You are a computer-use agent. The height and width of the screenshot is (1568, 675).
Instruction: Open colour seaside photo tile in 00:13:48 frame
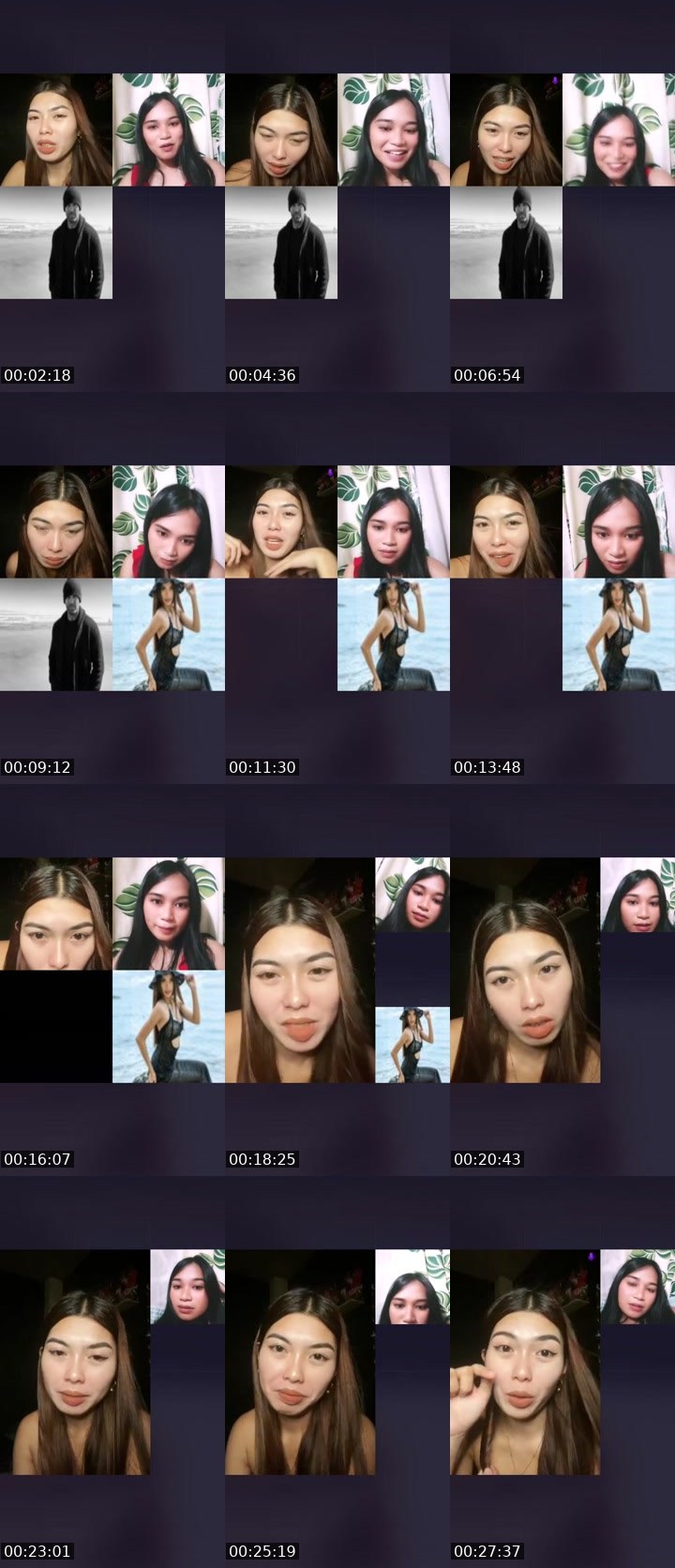[x=619, y=634]
